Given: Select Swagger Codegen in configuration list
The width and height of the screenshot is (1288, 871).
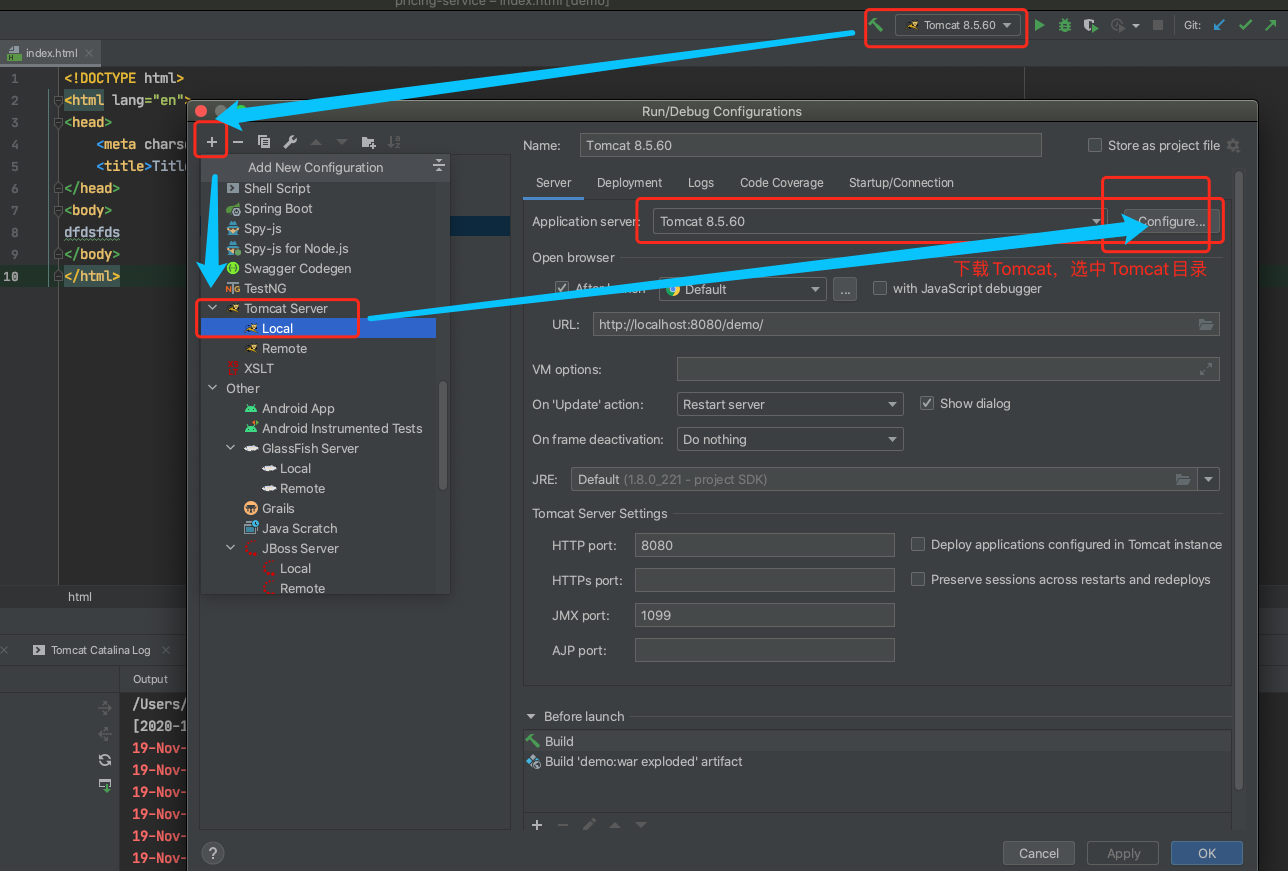Looking at the screenshot, I should point(318,268).
